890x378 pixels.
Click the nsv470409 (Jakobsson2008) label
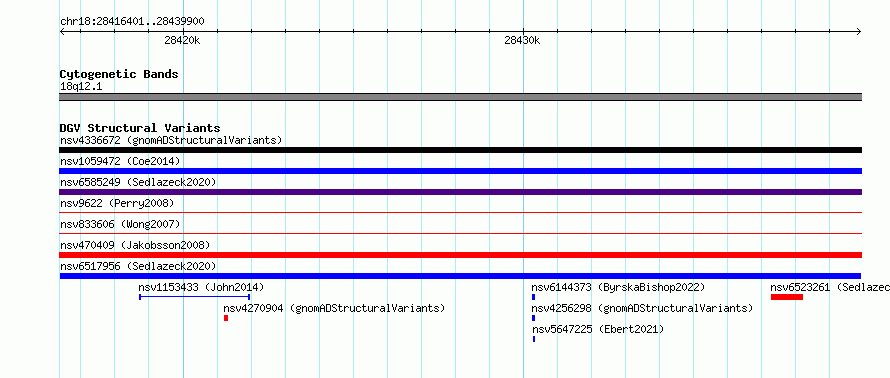[x=135, y=245]
